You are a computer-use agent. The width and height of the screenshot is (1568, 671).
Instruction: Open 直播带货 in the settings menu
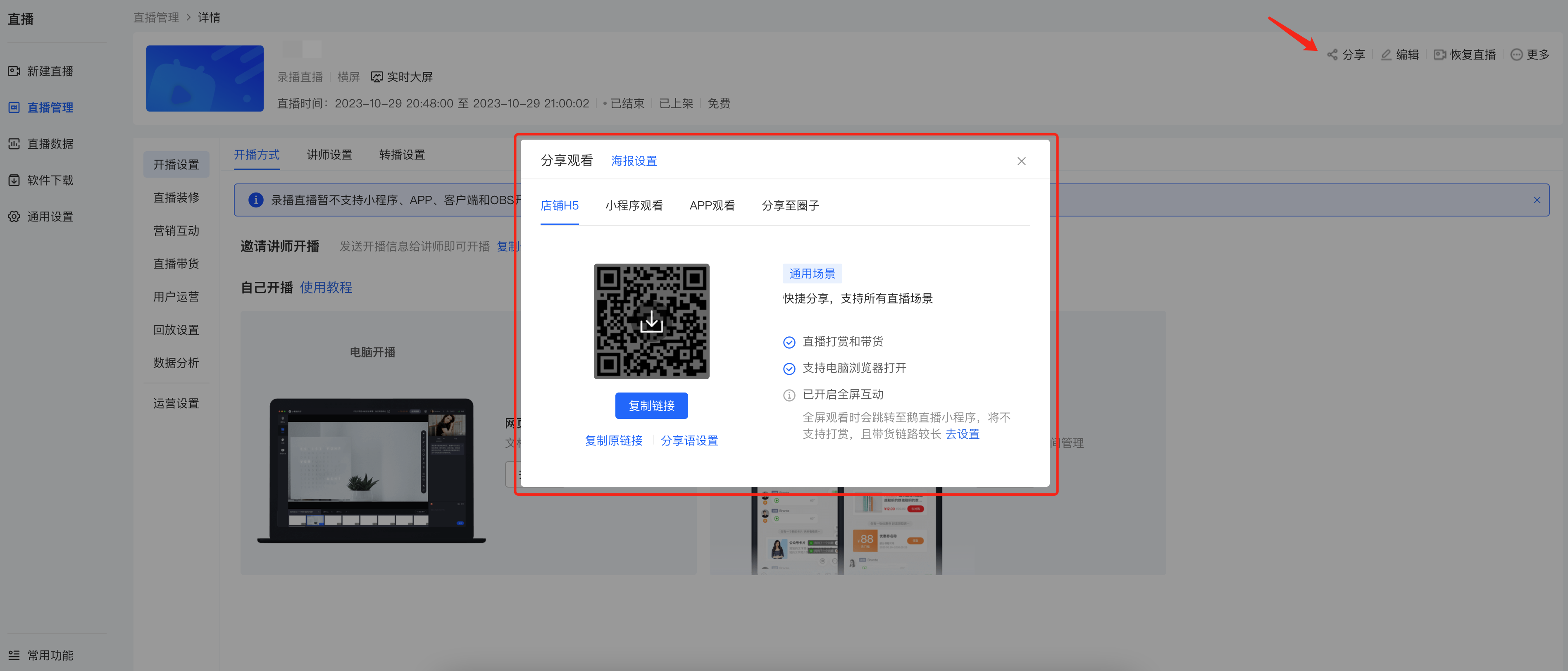click(176, 264)
